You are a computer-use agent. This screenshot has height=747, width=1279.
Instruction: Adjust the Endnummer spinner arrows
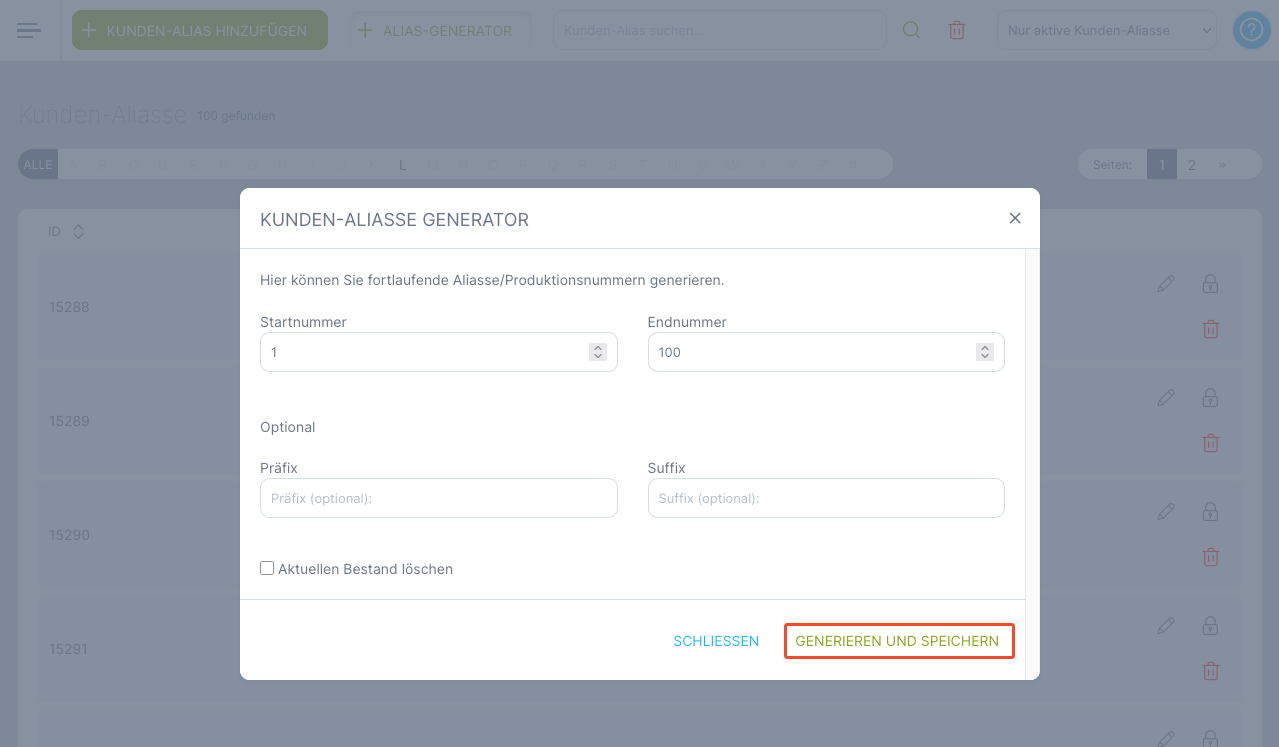click(985, 352)
